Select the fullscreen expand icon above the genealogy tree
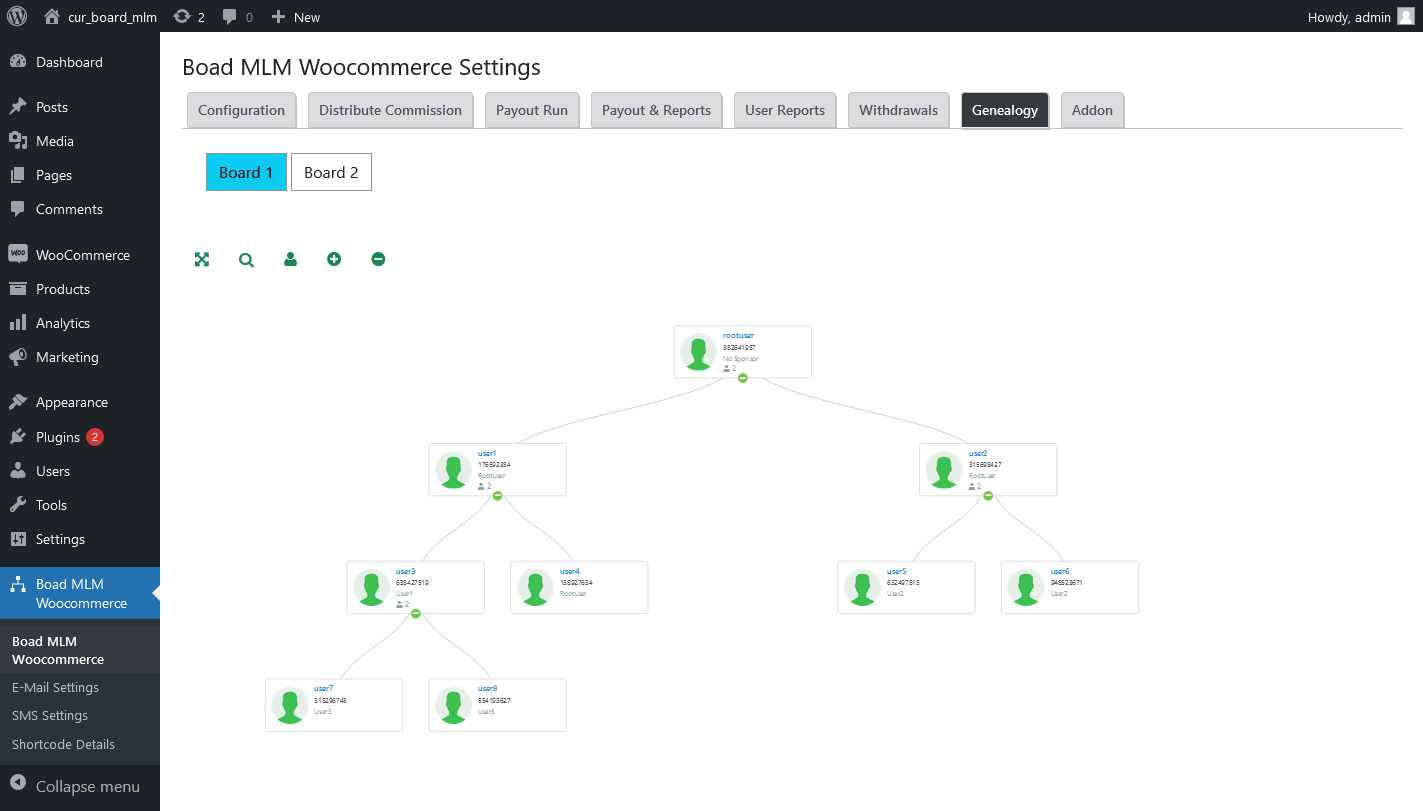 [202, 258]
